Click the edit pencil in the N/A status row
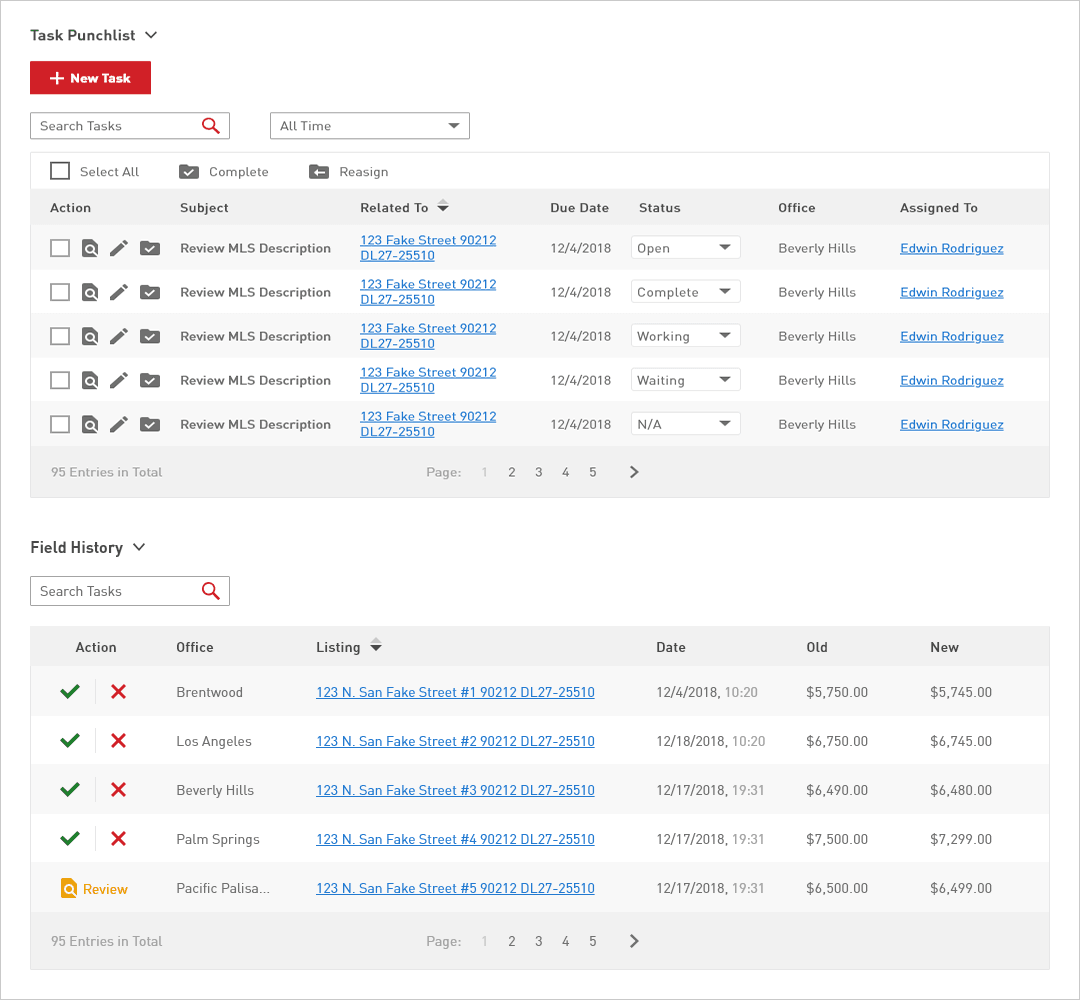Viewport: 1080px width, 1000px height. coord(119,424)
